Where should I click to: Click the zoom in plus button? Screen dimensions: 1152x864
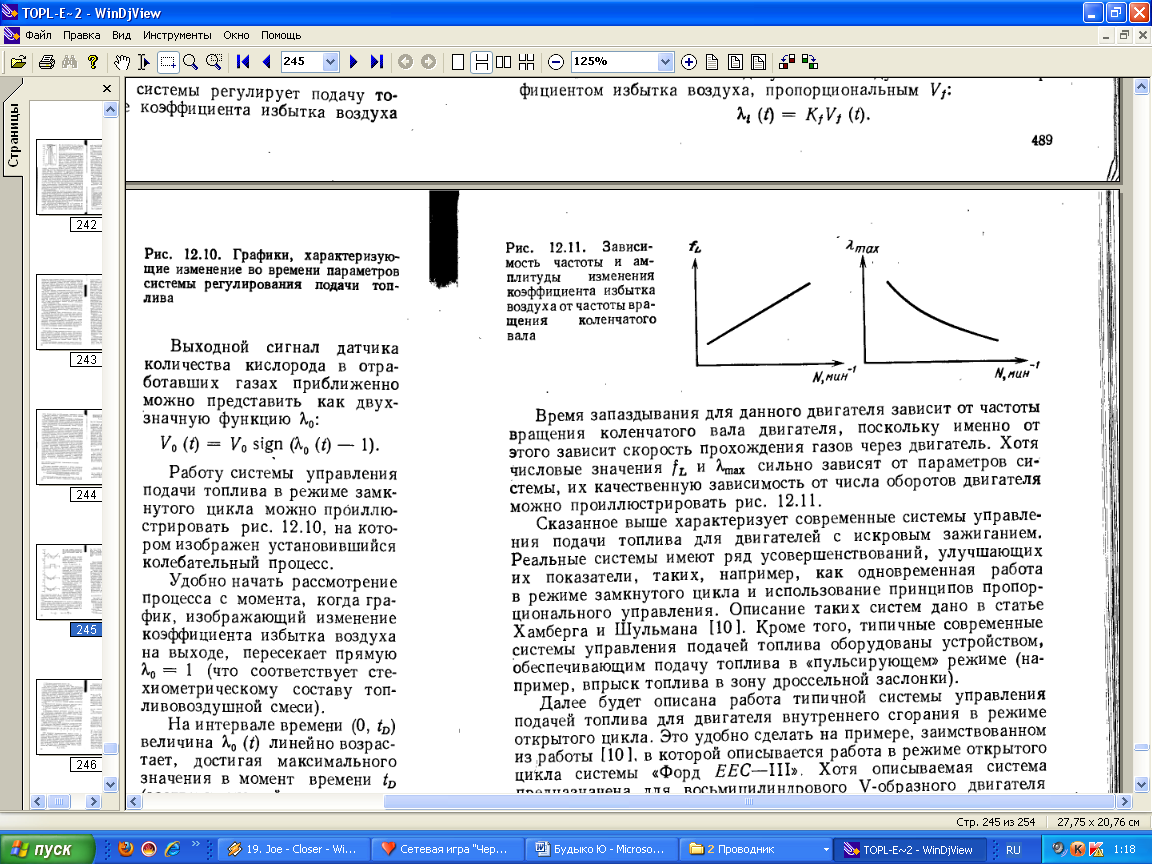(688, 62)
